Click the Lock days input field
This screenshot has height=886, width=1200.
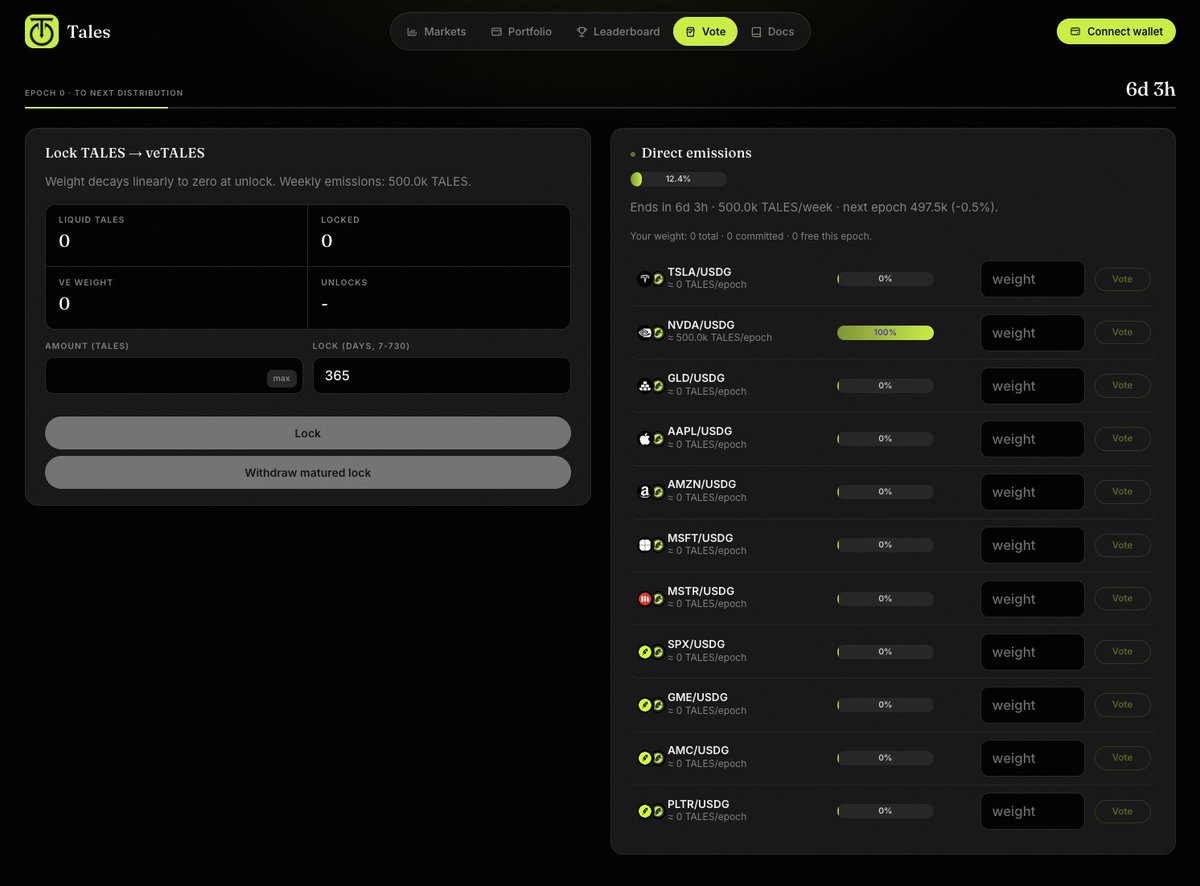[x=442, y=376]
